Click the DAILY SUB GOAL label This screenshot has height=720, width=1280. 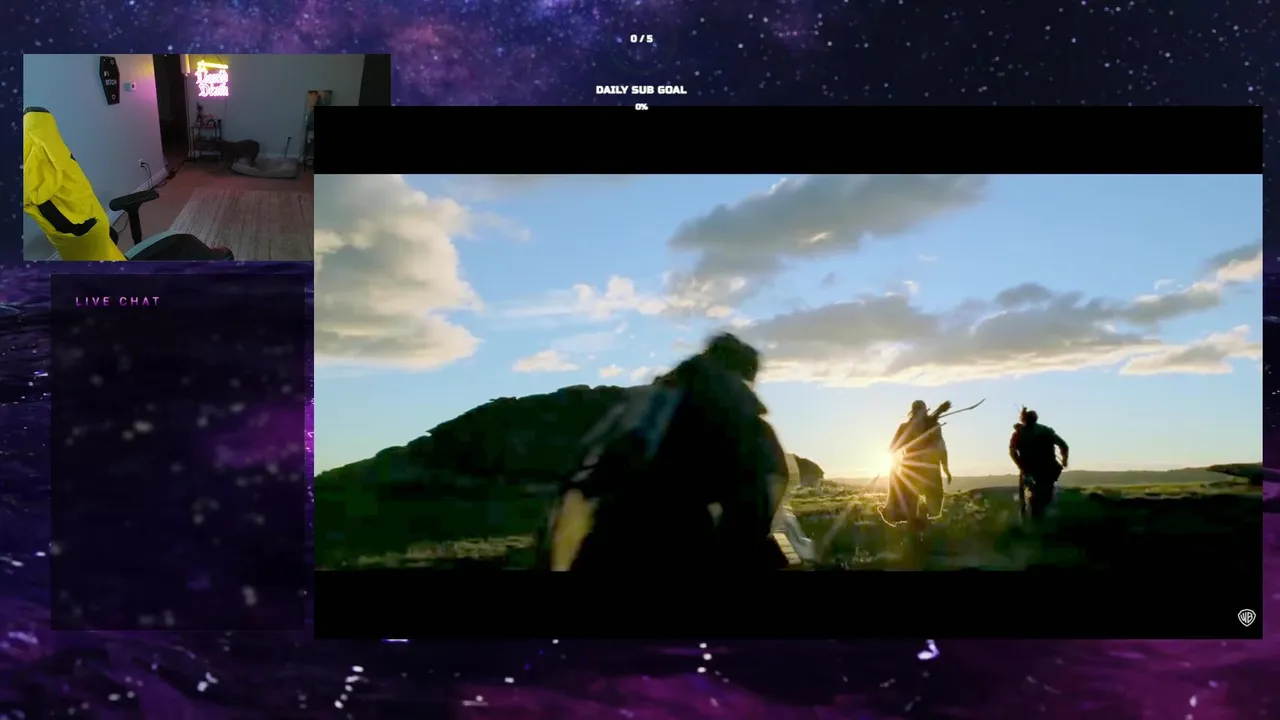(x=641, y=90)
